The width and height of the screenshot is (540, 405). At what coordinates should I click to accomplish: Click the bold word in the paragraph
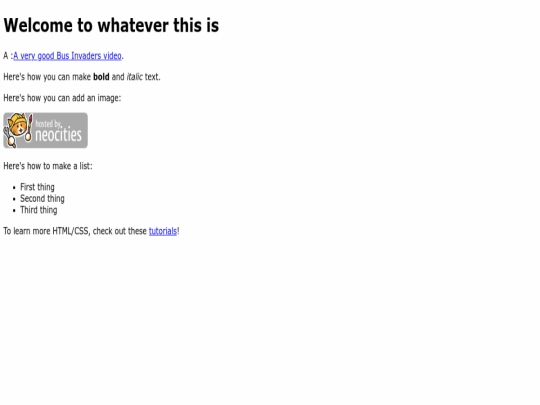101,77
